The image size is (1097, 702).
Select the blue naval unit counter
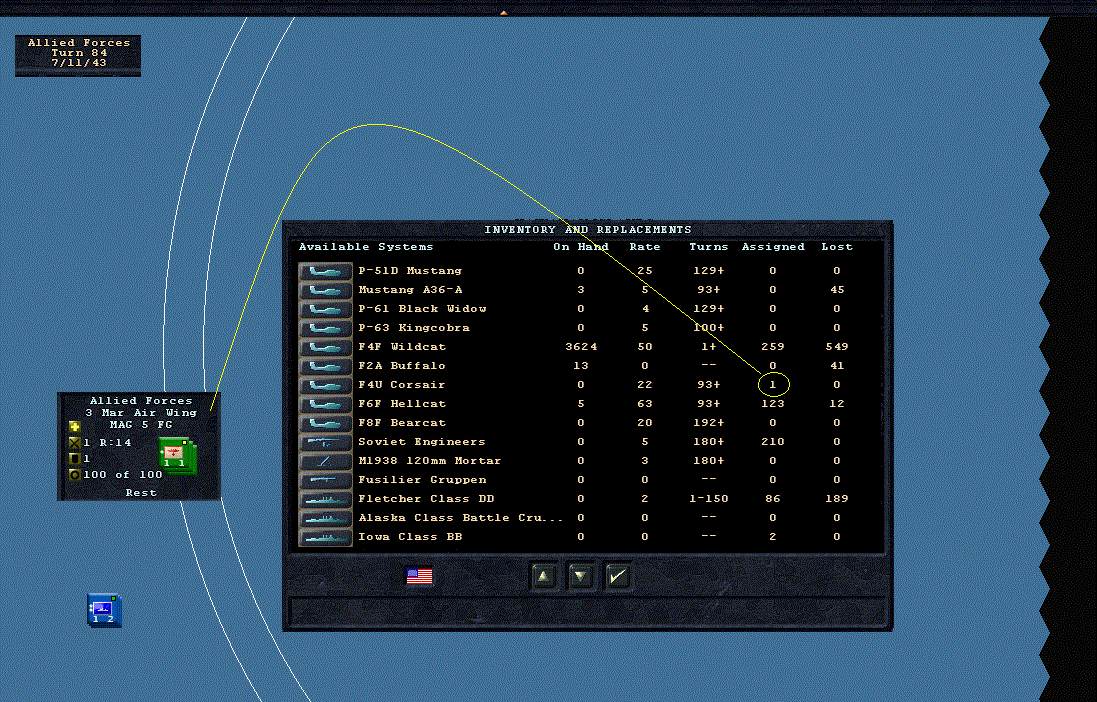pos(104,610)
